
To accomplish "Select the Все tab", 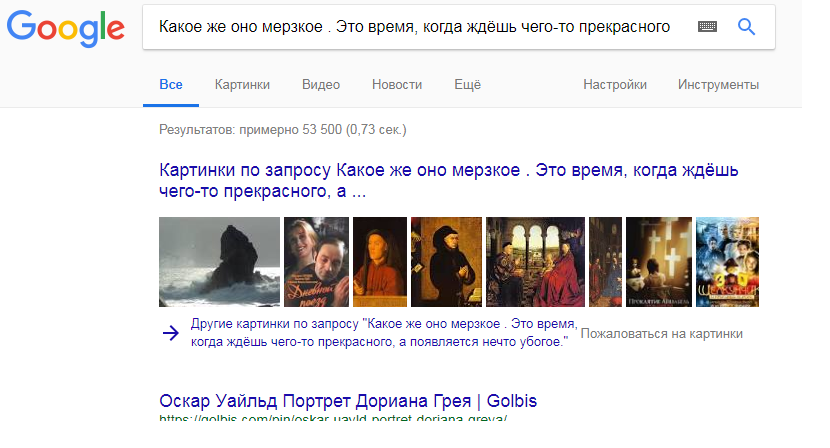I will (x=171, y=85).
